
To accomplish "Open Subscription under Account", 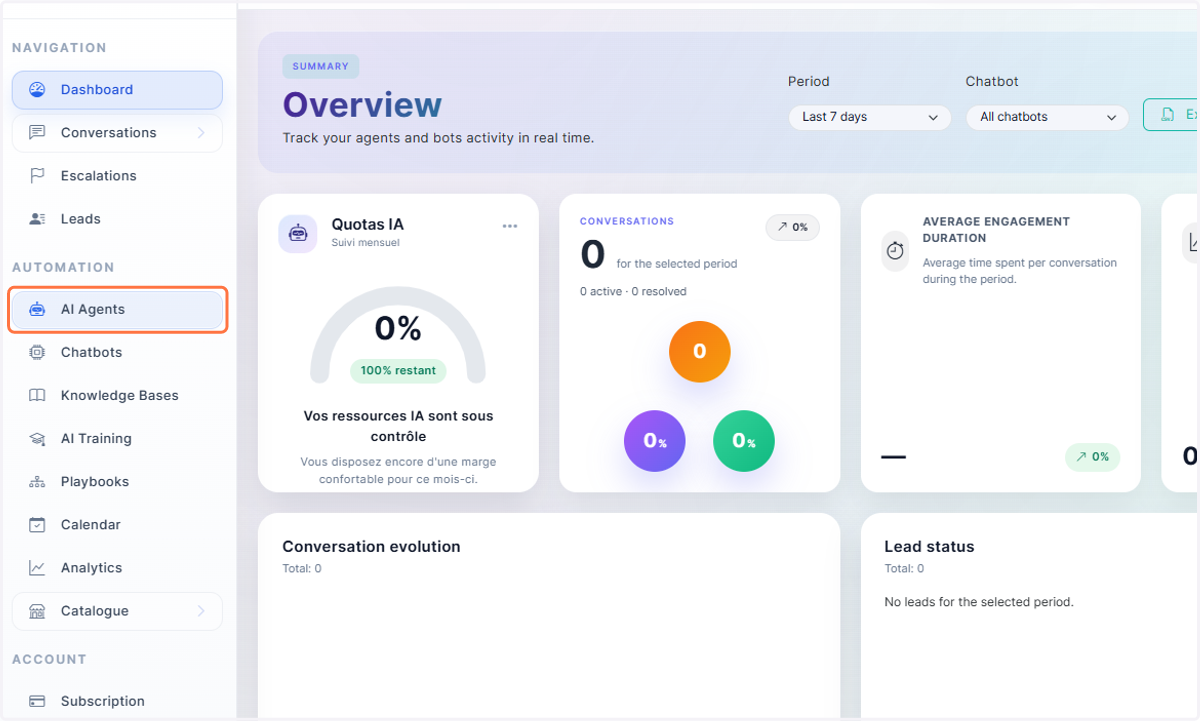I will 117,701.
